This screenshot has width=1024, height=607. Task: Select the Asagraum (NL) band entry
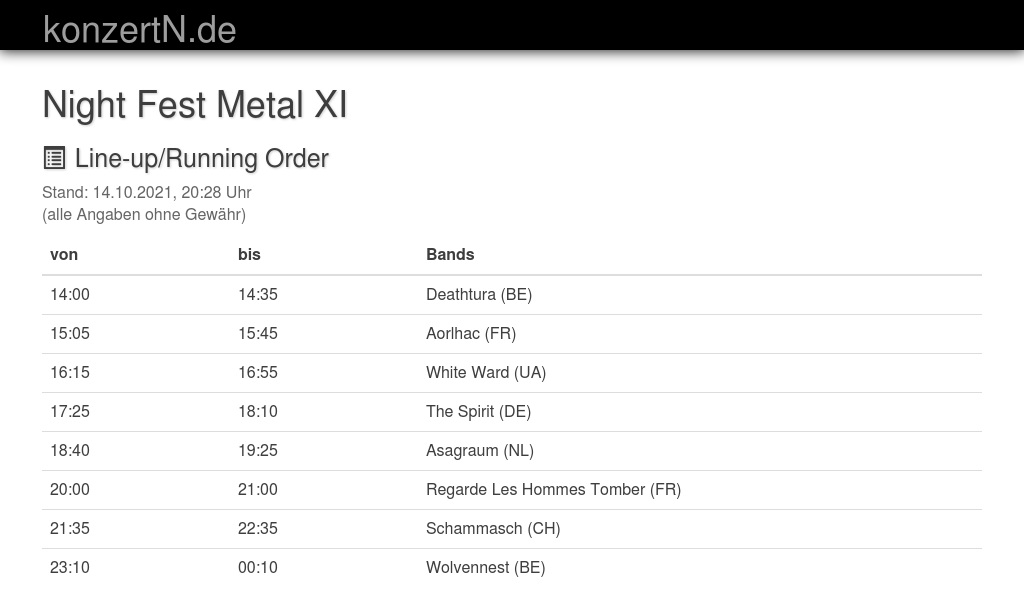click(480, 450)
